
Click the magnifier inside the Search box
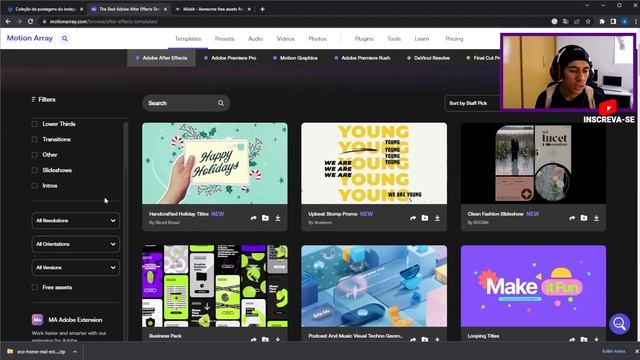click(x=221, y=103)
